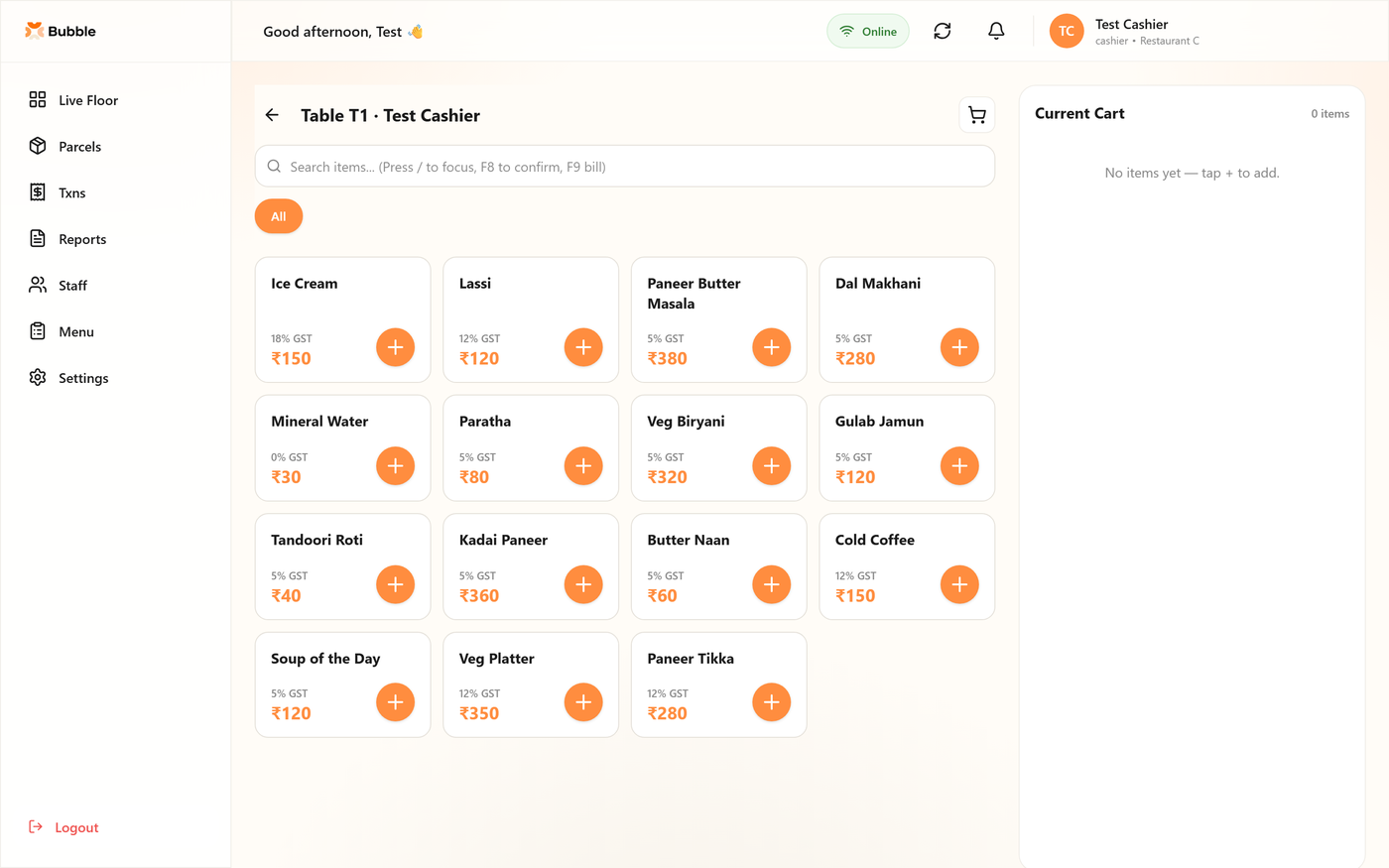Add Paneer Butter Masala to cart
1389x868 pixels.
pyautogui.click(x=771, y=347)
